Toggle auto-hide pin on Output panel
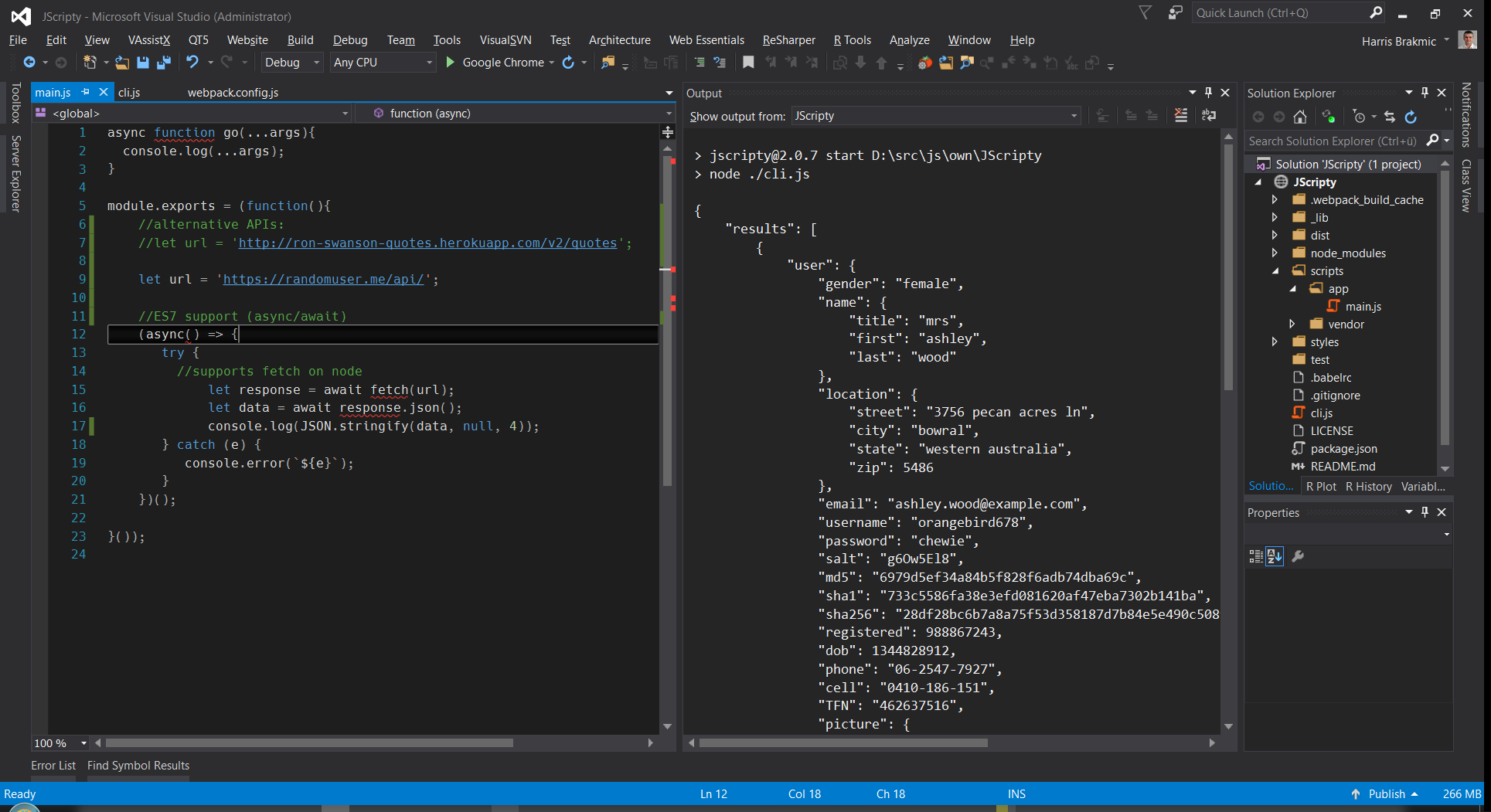The height and width of the screenshot is (812, 1491). click(x=1208, y=93)
